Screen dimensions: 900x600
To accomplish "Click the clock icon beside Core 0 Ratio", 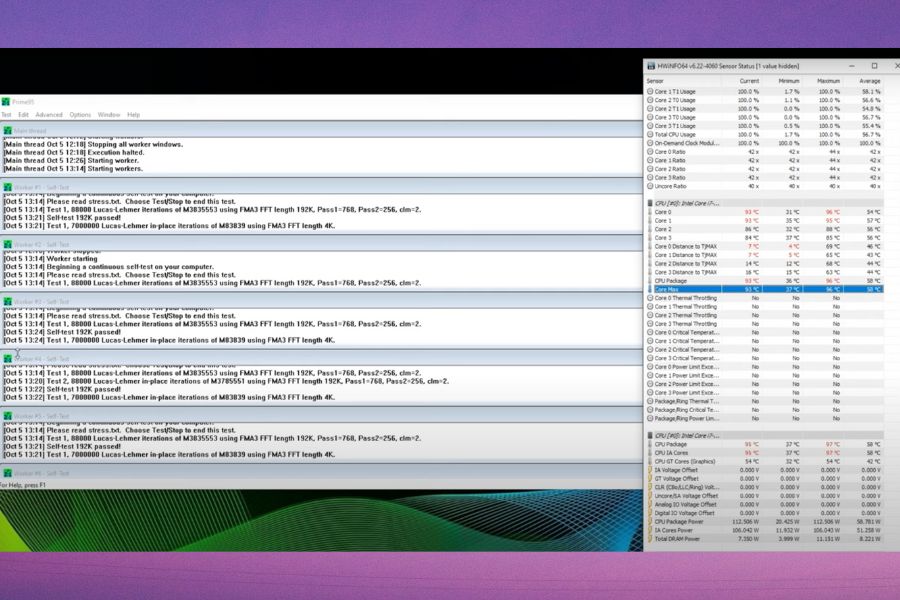I will 650,152.
